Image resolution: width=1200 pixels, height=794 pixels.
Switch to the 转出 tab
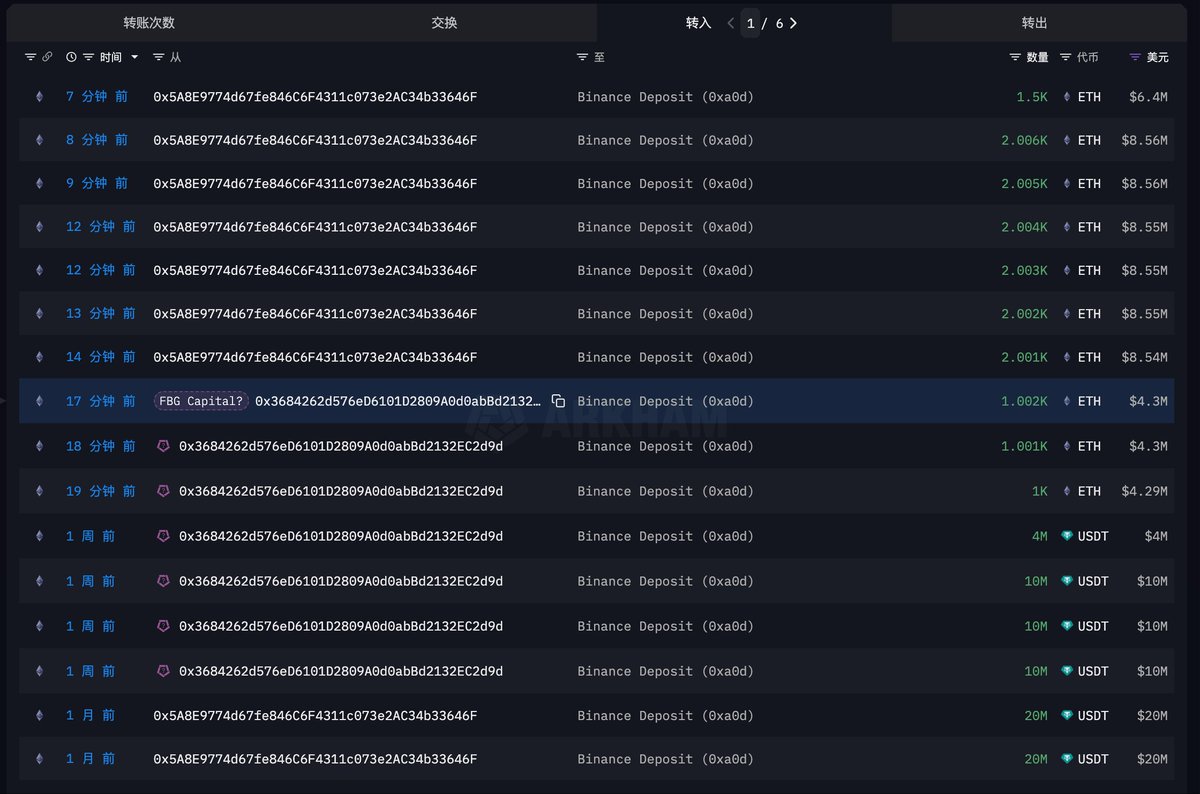(x=1035, y=22)
